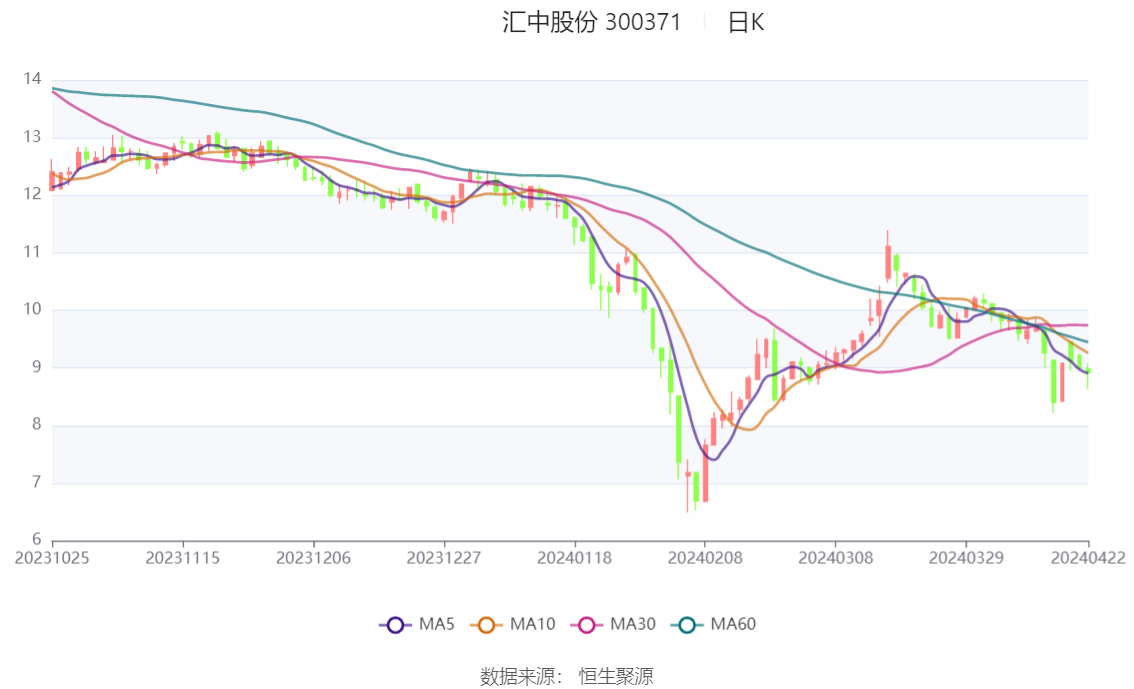Click the y-axis value 6 label

tap(36, 541)
